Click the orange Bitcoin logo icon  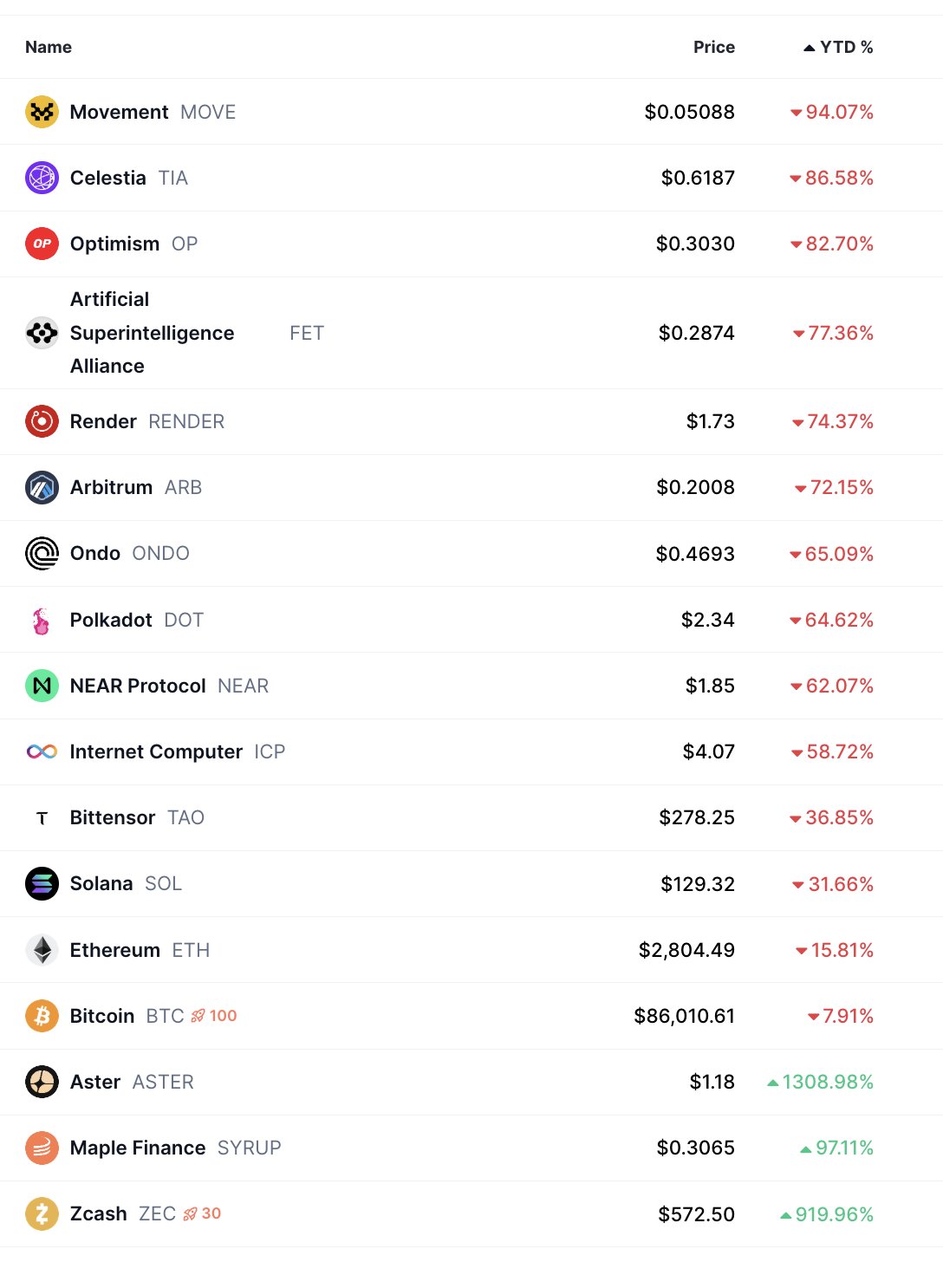(42, 1016)
